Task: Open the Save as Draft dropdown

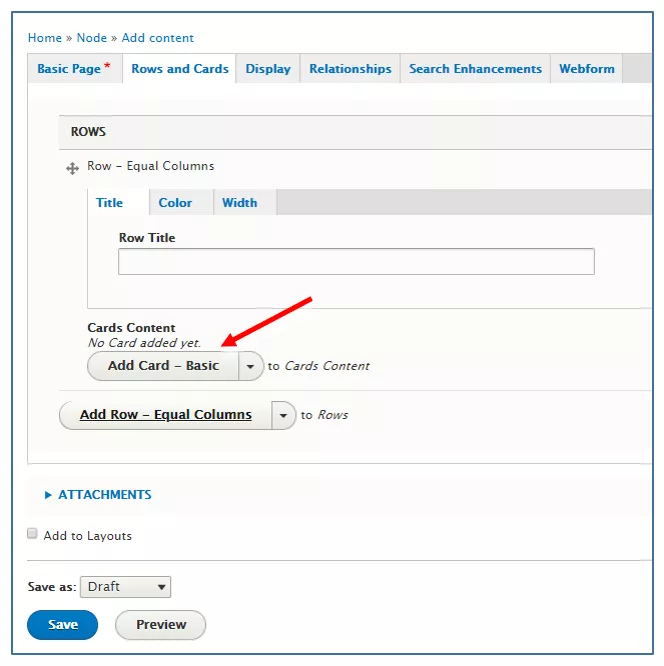Action: point(125,587)
